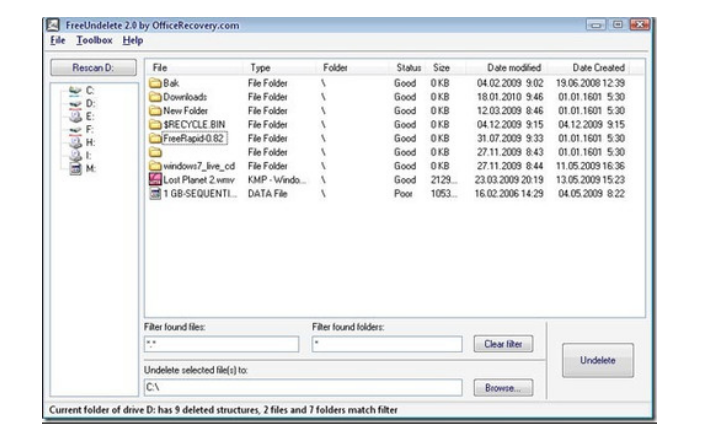Select the Lost Planet 2.wmv name
The width and height of the screenshot is (702, 442).
[199, 180]
